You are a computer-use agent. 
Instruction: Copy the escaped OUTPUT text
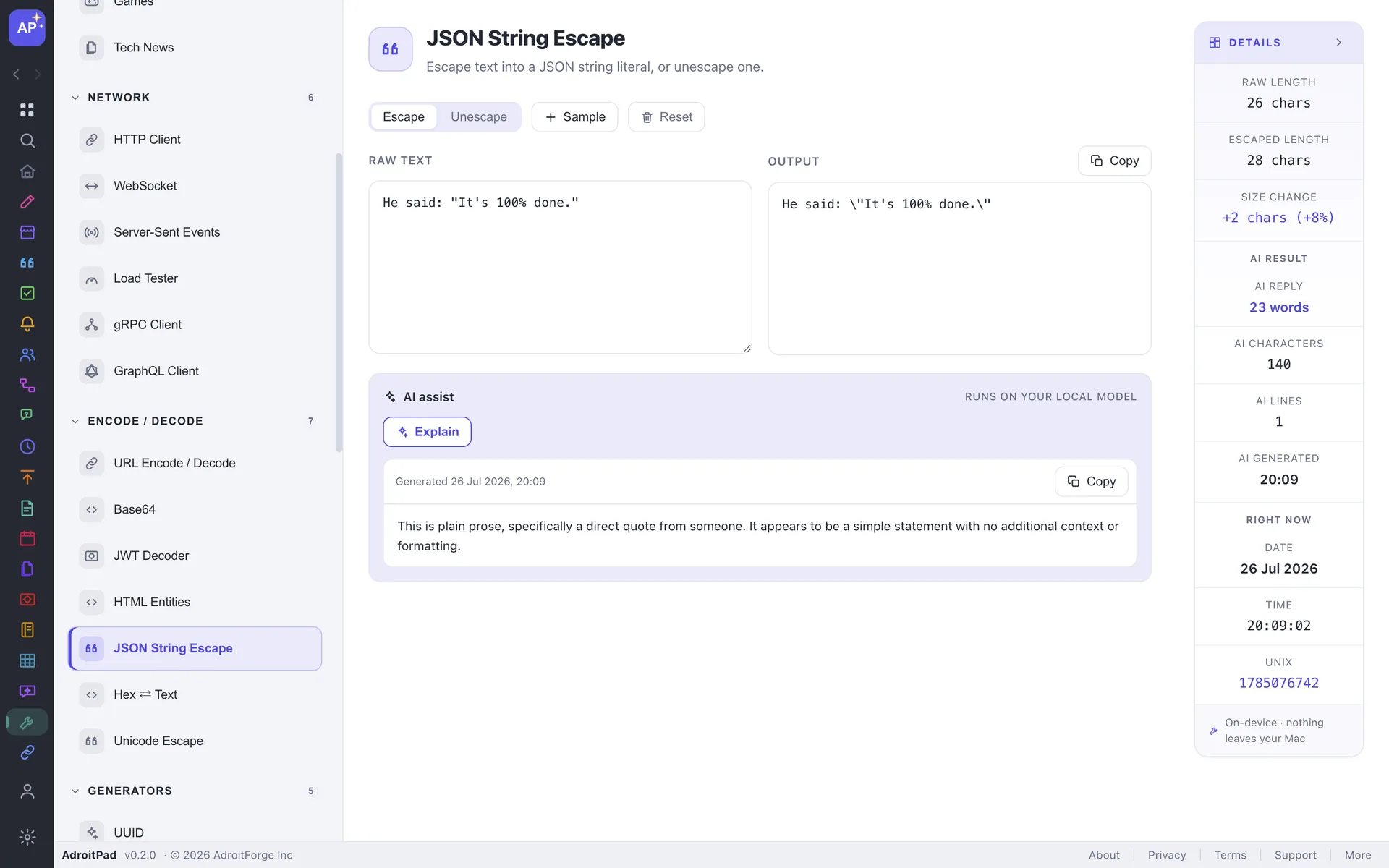click(x=1114, y=161)
